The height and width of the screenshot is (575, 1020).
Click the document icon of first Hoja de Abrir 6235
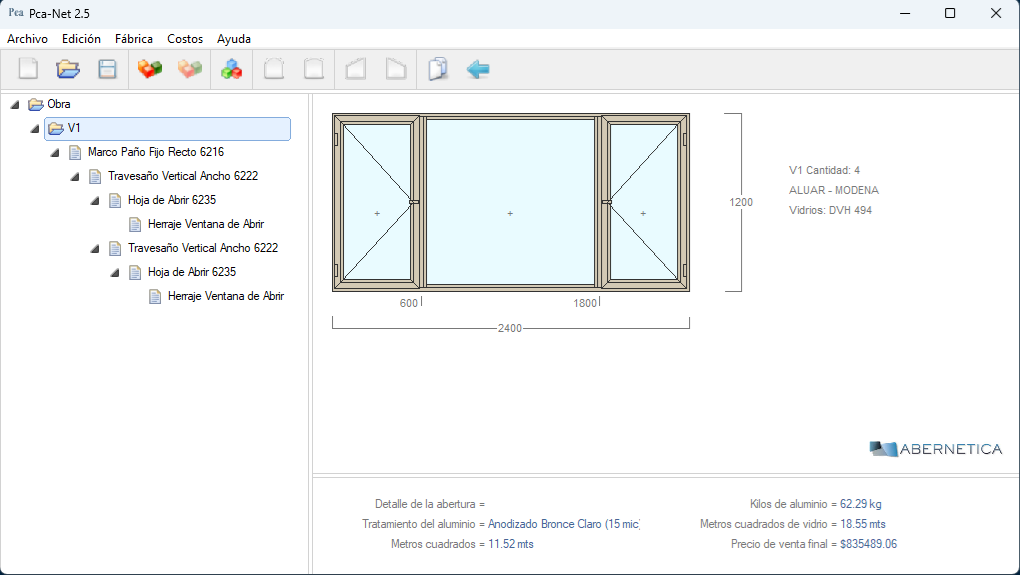(115, 200)
